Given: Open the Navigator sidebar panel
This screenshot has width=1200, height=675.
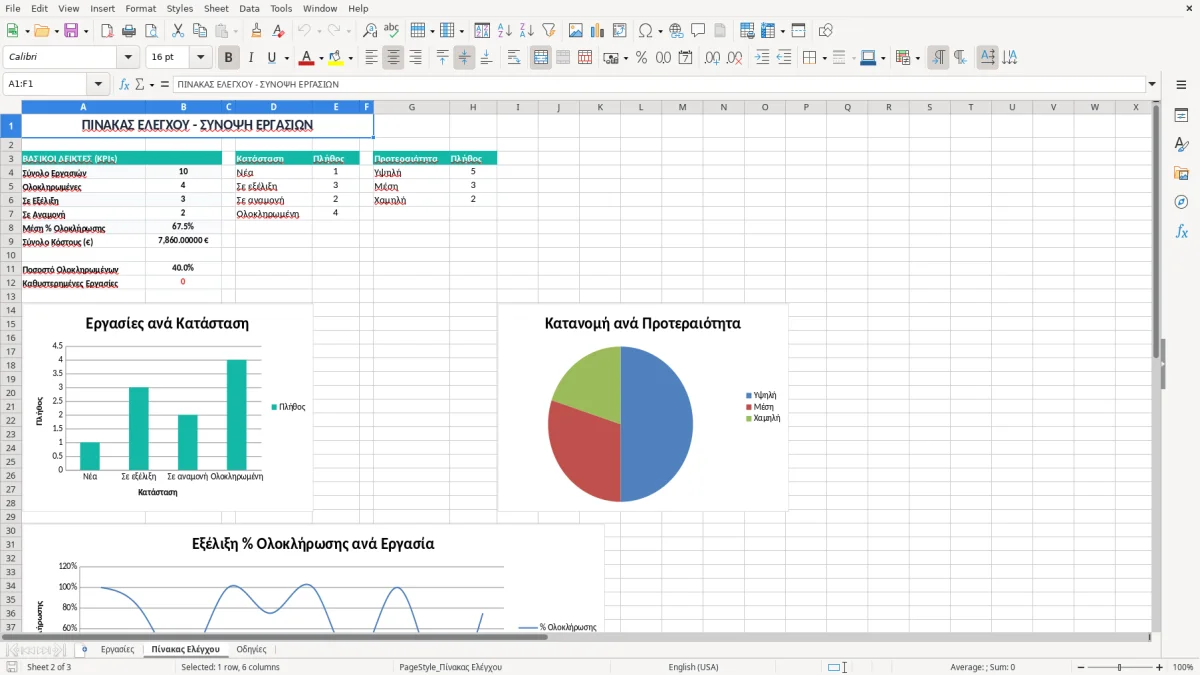Looking at the screenshot, I should pyautogui.click(x=1181, y=202).
